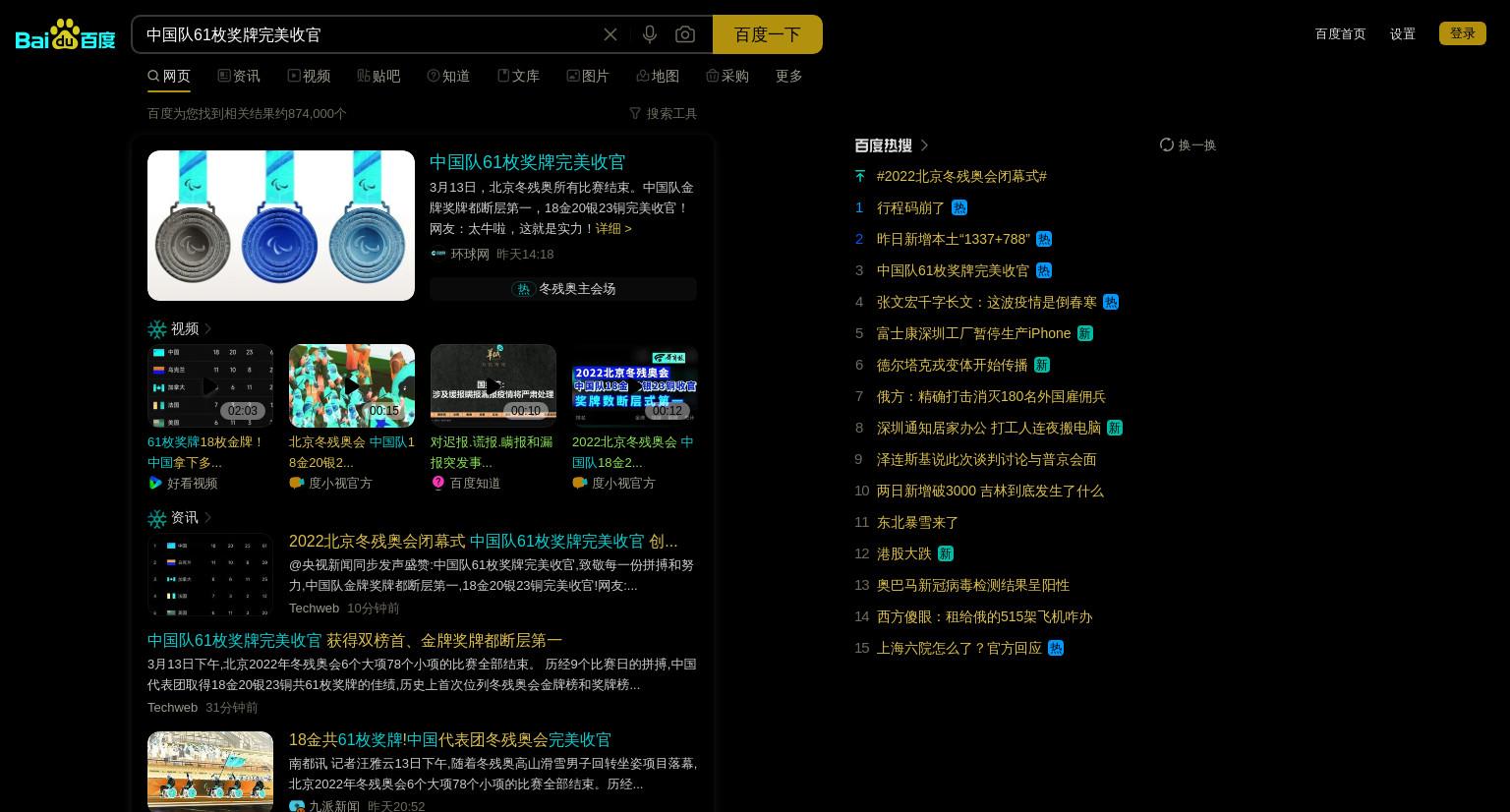This screenshot has width=1510, height=812.
Task: Click the pinned-top arrow icon for #2022北京冬残奥会闭幕式#
Action: [860, 176]
